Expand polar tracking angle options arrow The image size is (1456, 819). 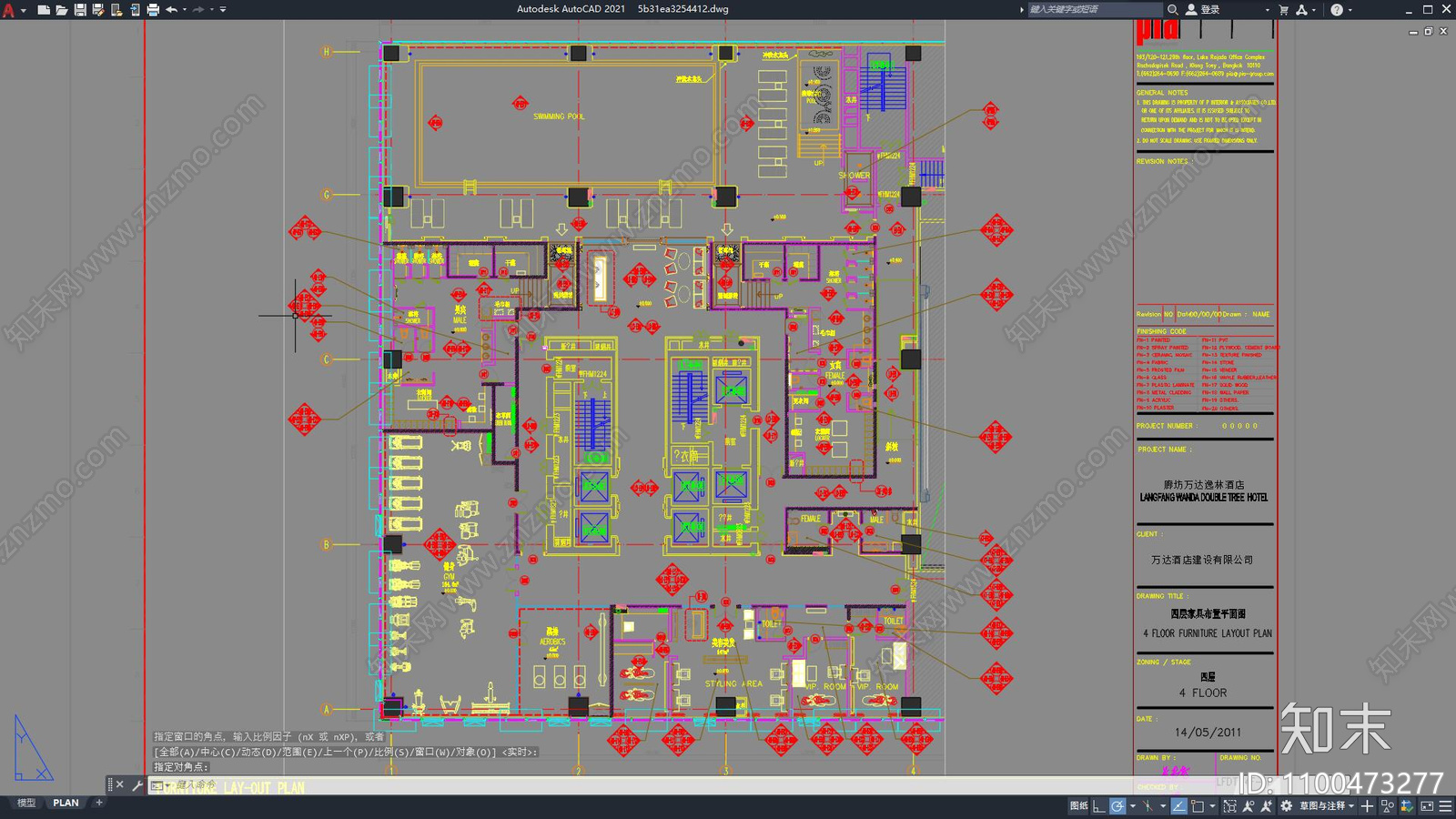(x=1133, y=806)
